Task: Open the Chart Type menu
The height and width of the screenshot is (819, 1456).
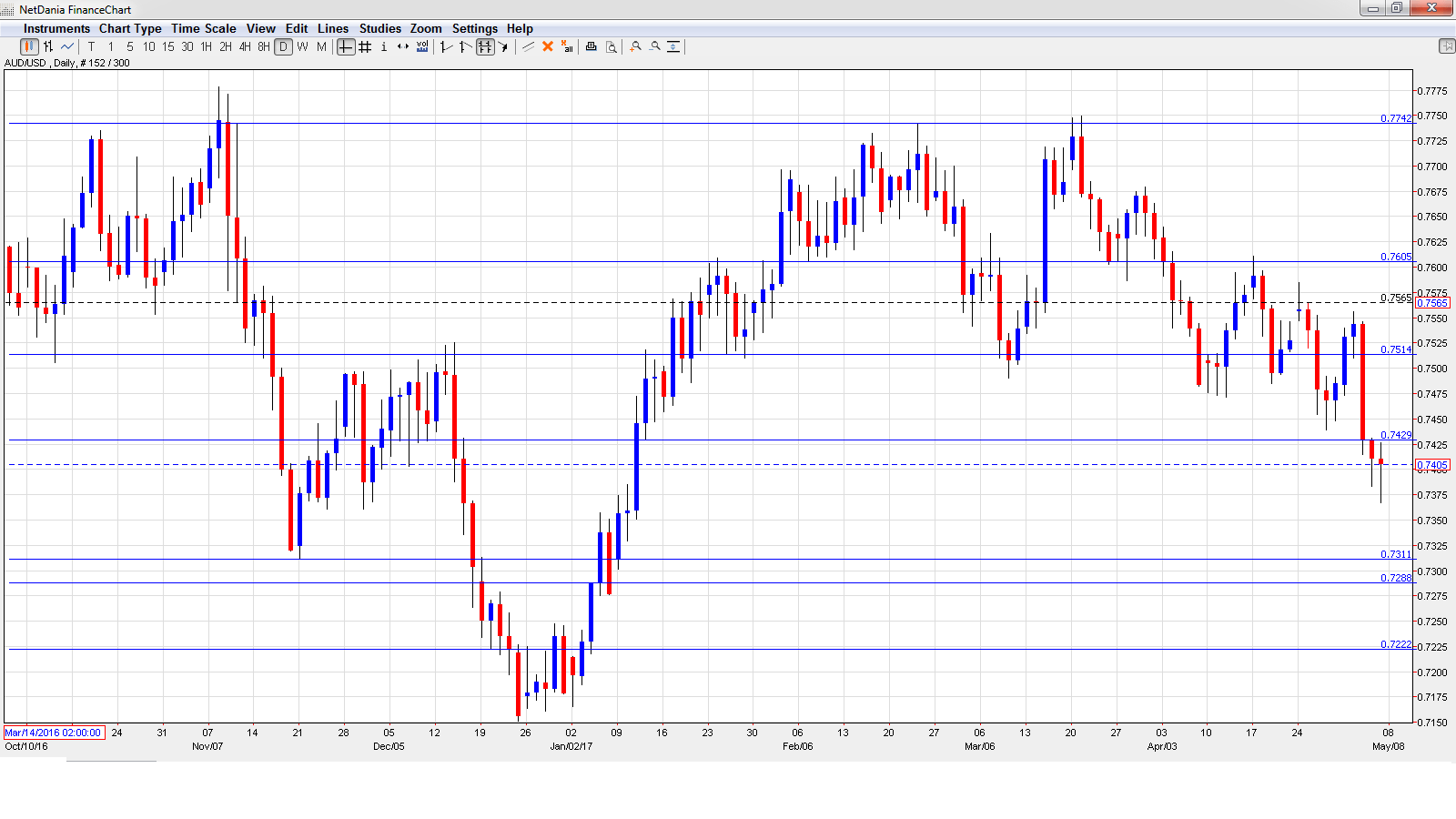Action: click(130, 28)
